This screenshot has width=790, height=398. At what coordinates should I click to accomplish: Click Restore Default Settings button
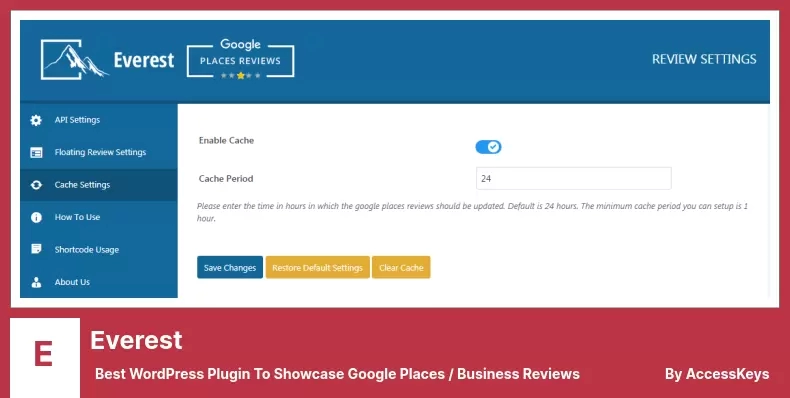(x=317, y=268)
